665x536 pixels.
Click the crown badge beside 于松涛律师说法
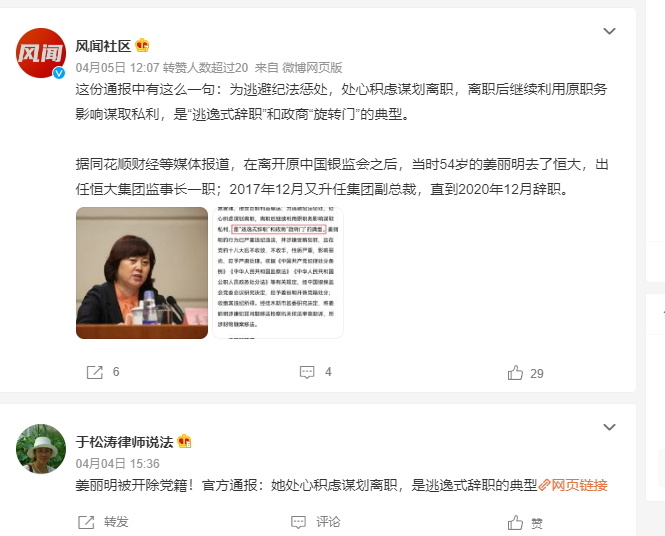pyautogui.click(x=184, y=441)
